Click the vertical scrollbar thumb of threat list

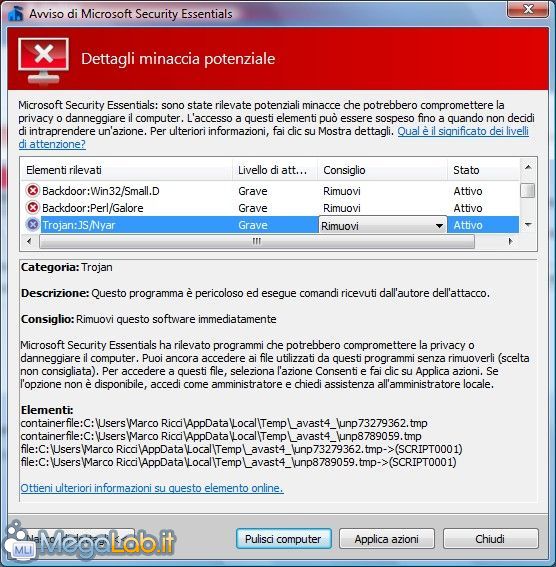(528, 191)
